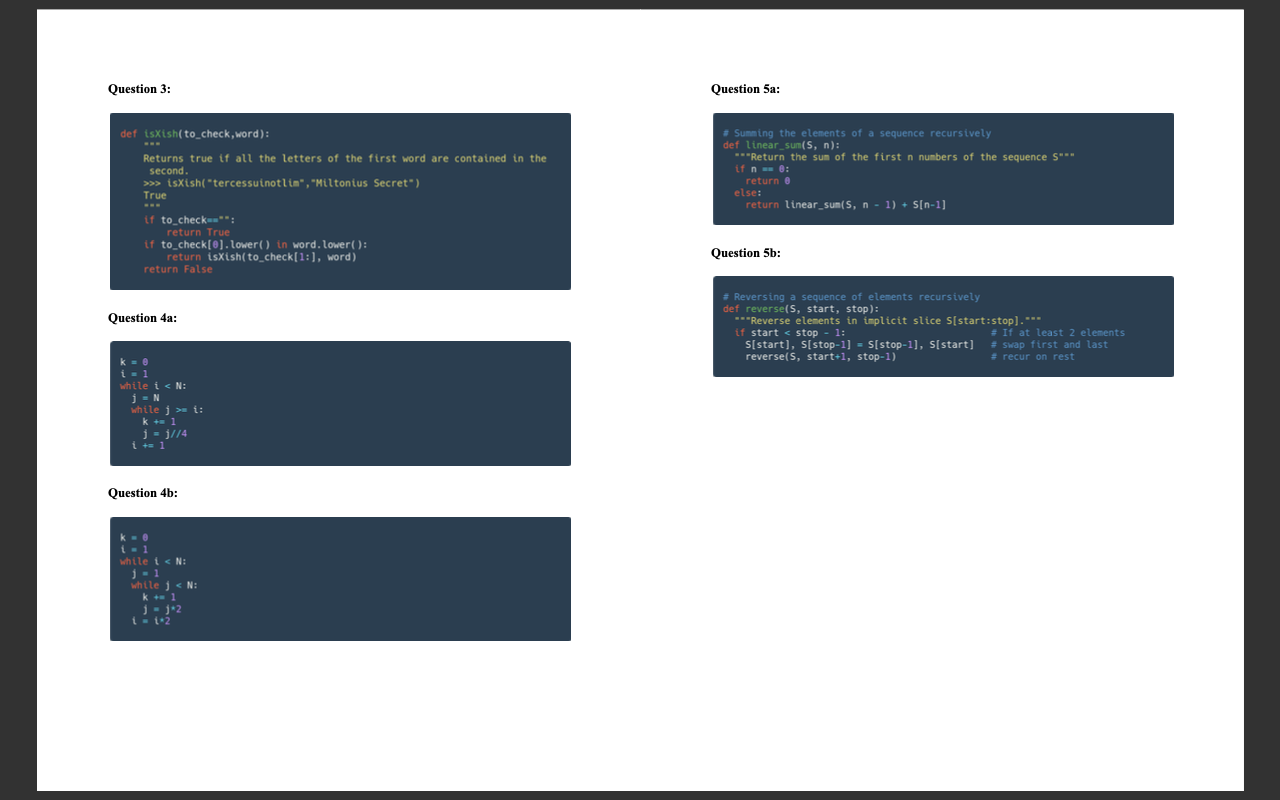
Task: Click the "# If at least 2 elements" comment
Action: (x=1057, y=333)
